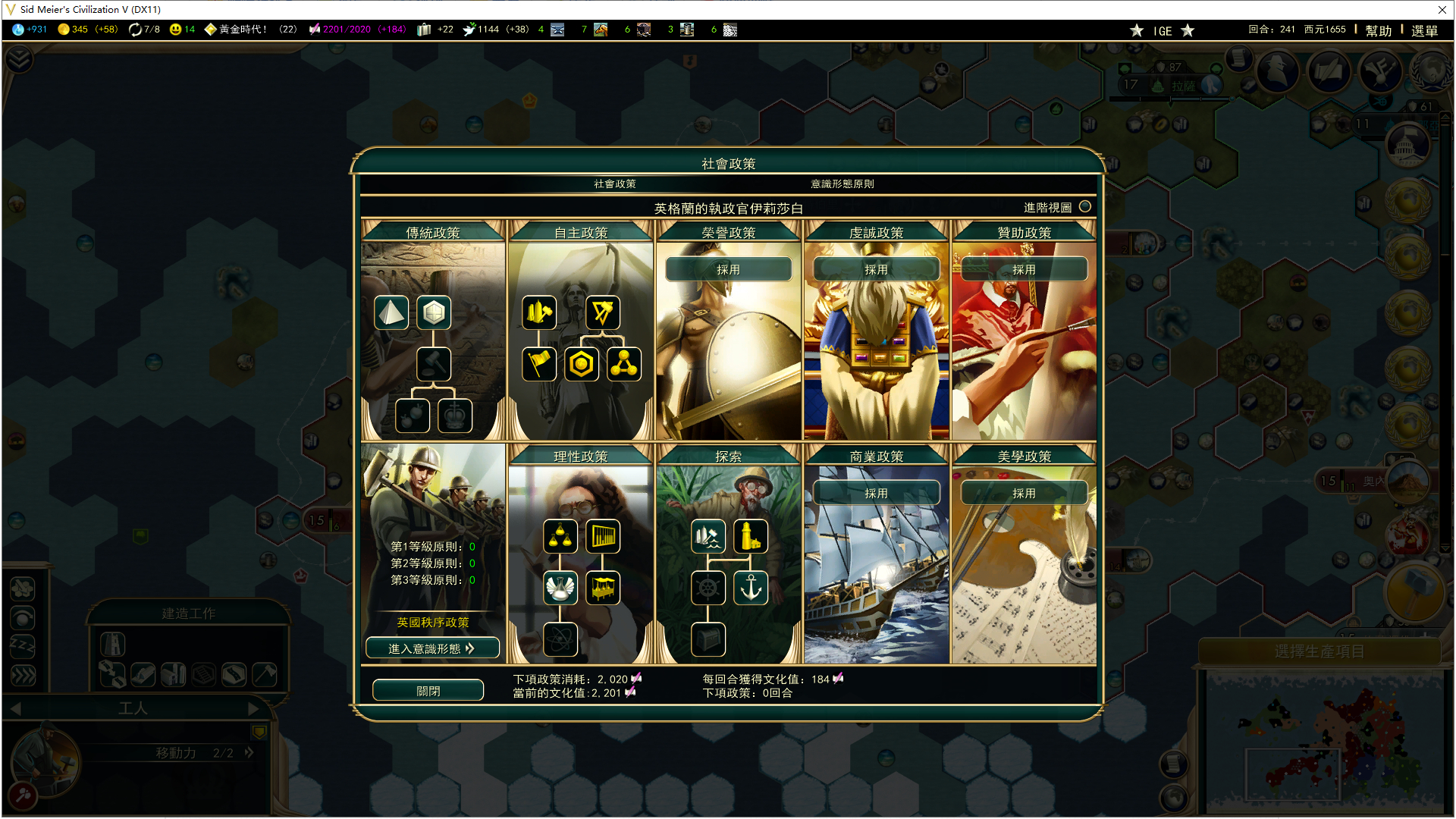Select the gavel Tradition policy icon
The image size is (1456, 819).
click(434, 364)
